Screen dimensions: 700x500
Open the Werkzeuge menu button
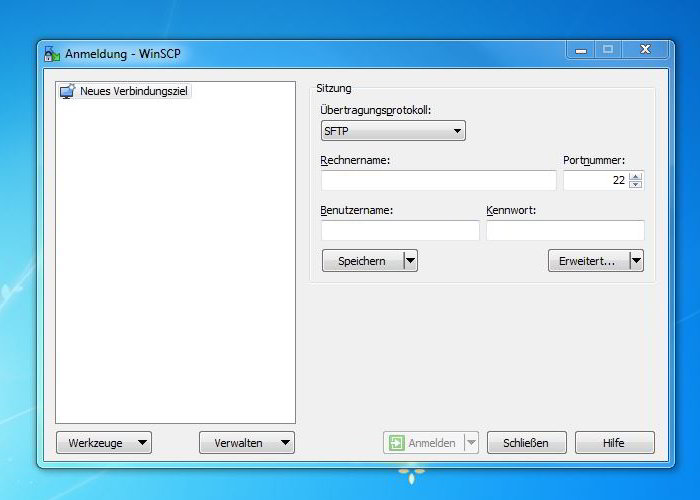tap(104, 443)
